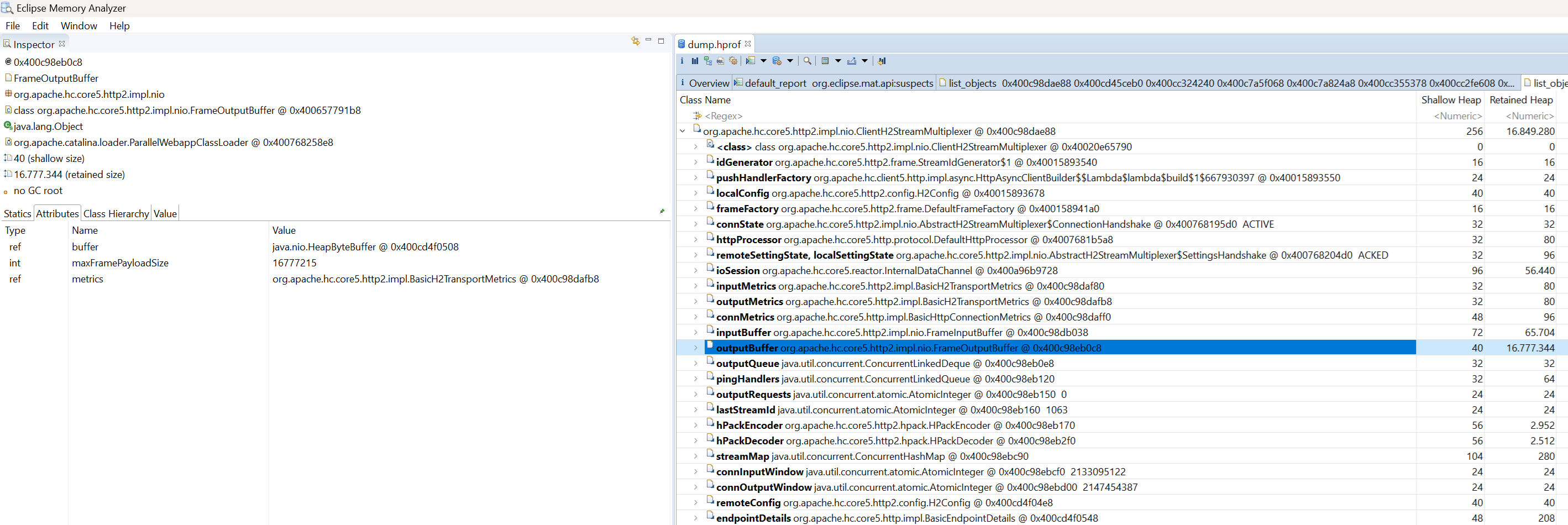Sort by the Shallow Heap column header
This screenshot has width=1568, height=525.
point(1450,100)
